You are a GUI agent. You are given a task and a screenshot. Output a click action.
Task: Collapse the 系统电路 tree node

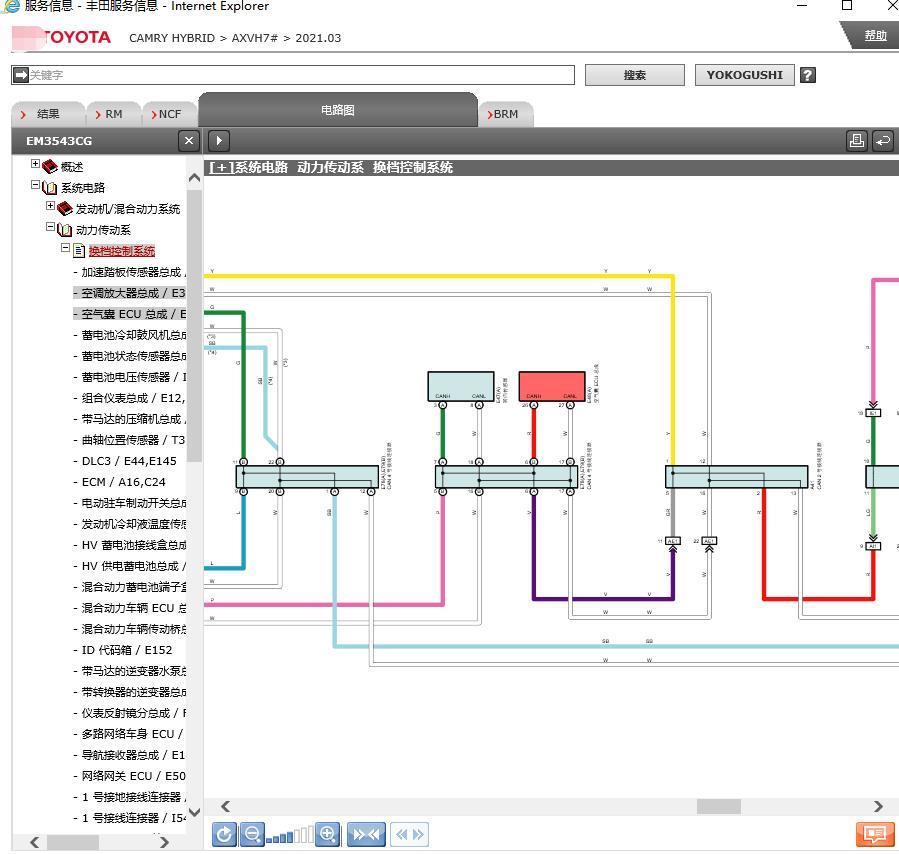tap(35, 185)
